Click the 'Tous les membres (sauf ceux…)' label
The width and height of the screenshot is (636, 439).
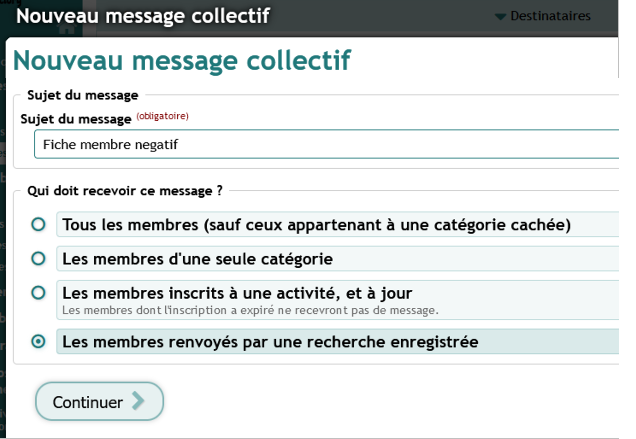316,225
